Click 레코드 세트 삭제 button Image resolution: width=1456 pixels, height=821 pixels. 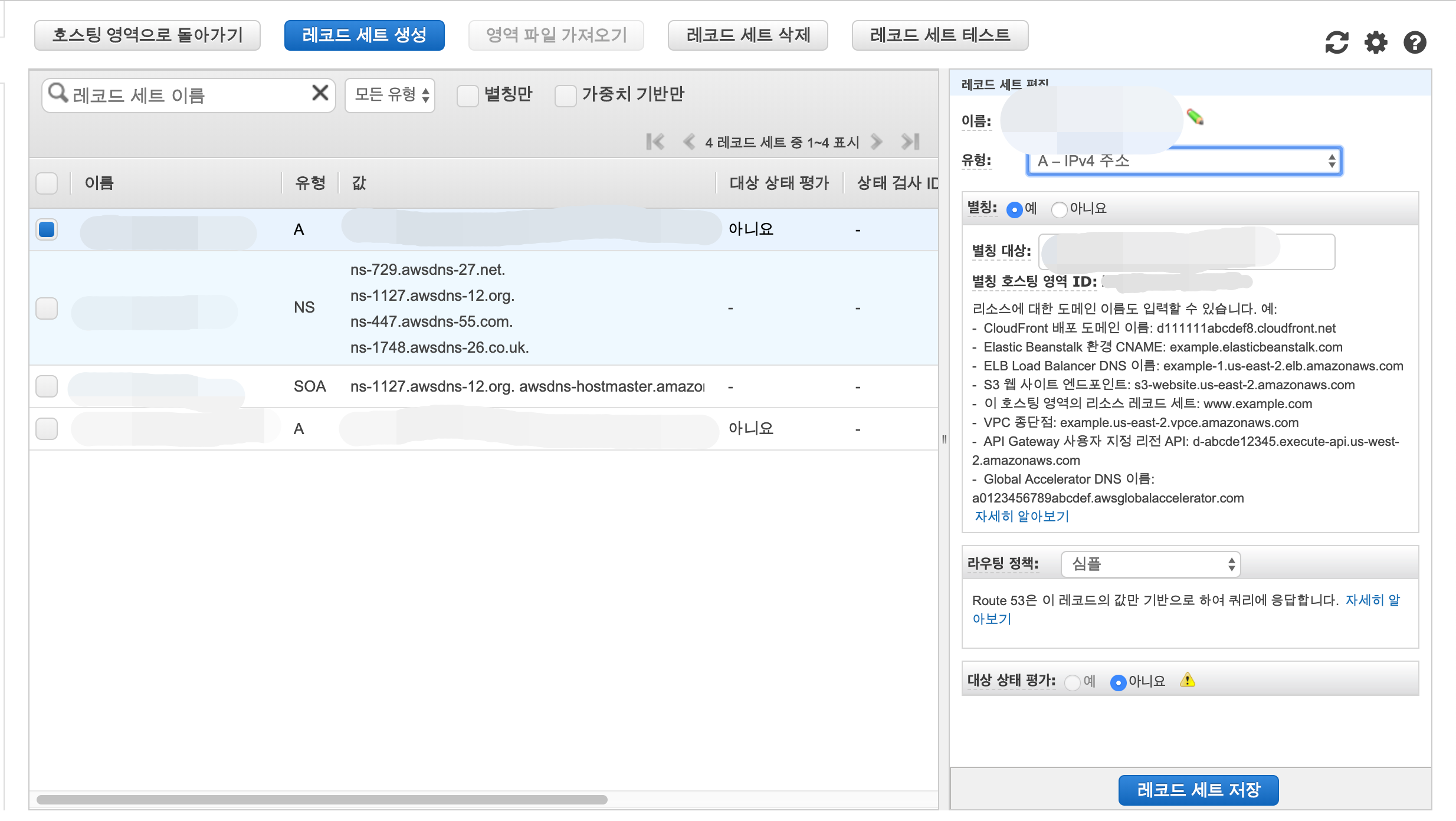tap(747, 35)
